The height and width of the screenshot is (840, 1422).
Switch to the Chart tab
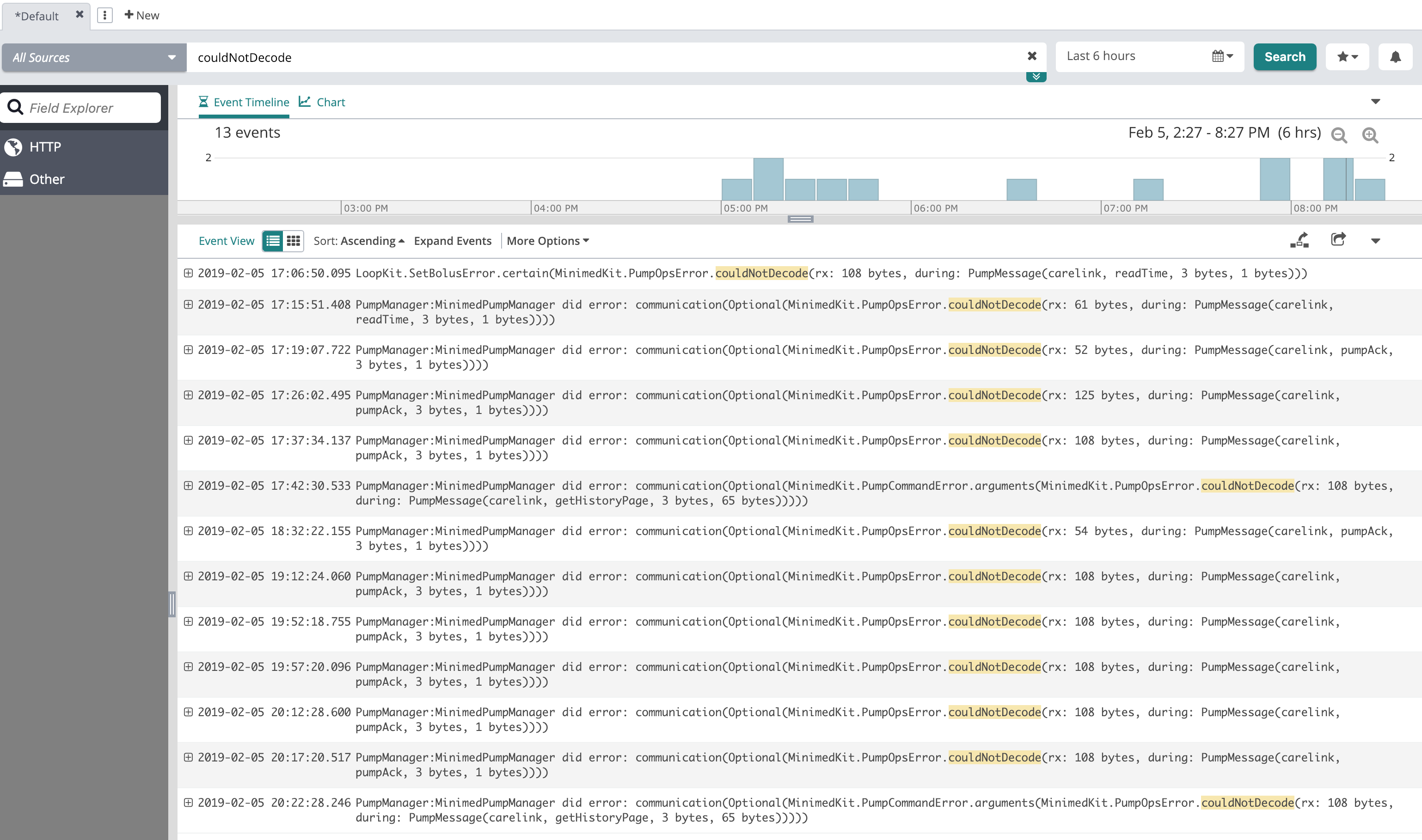322,103
